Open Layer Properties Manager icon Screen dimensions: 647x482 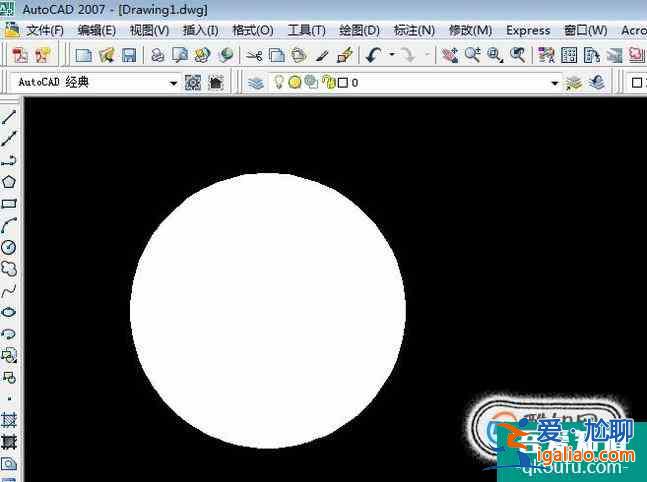pyautogui.click(x=256, y=83)
